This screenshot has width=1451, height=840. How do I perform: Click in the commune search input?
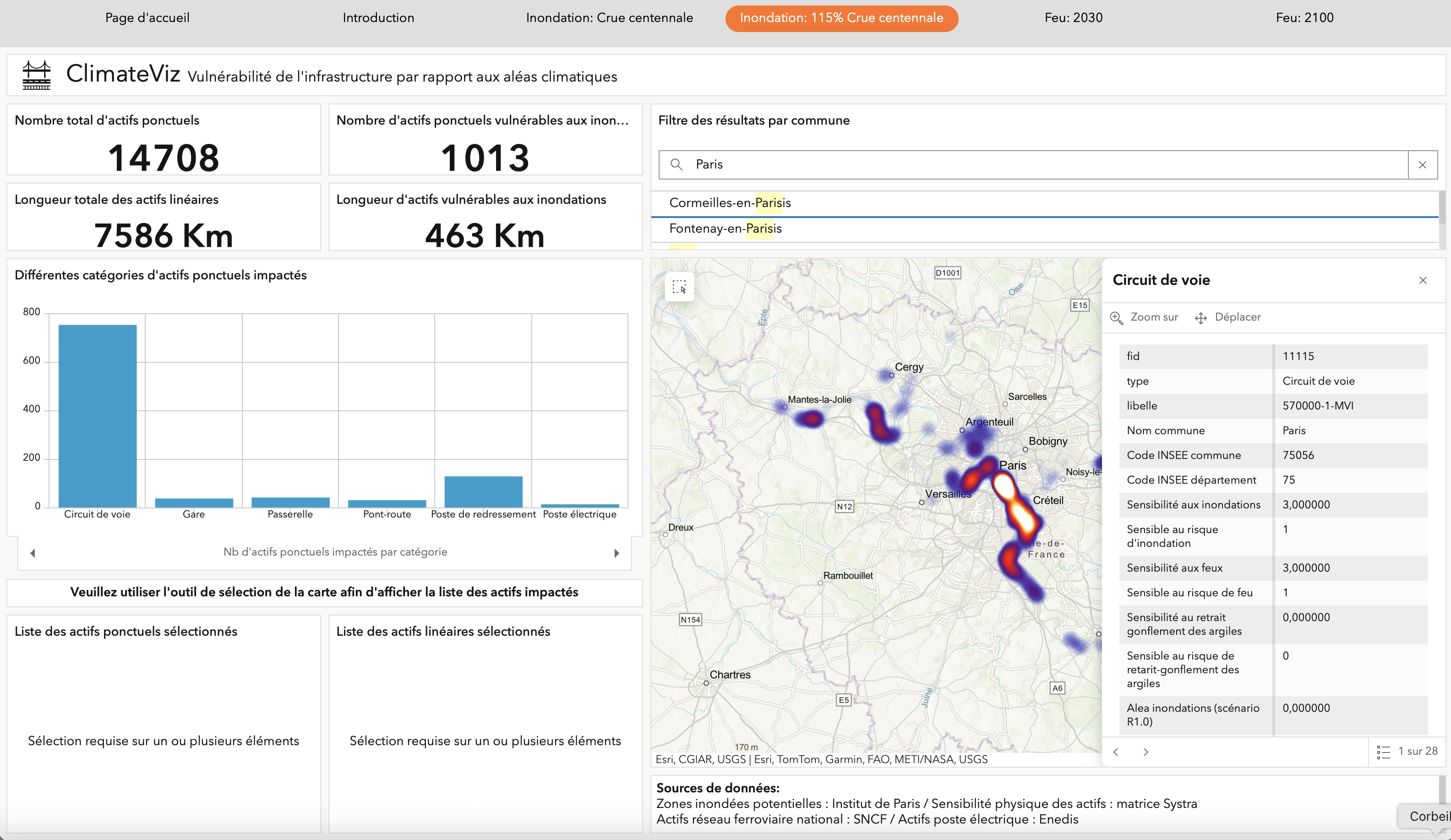tap(1036, 165)
